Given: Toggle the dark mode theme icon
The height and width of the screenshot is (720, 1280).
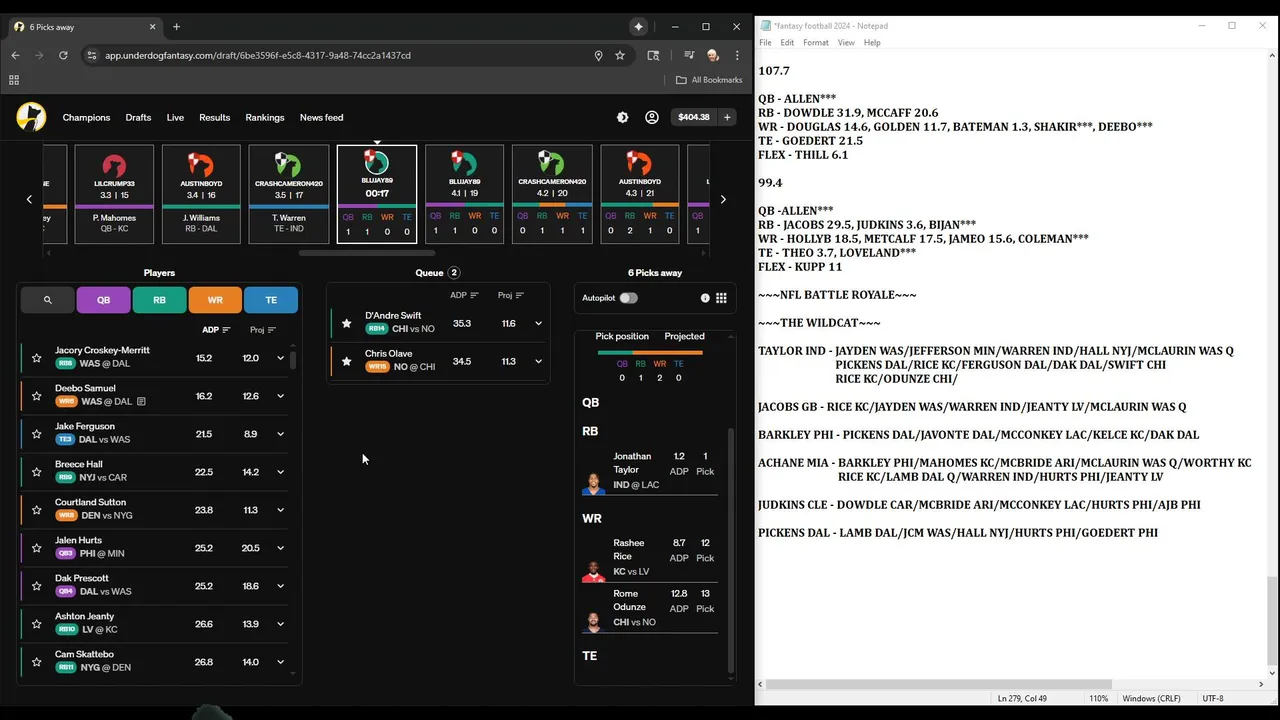Looking at the screenshot, I should [622, 117].
